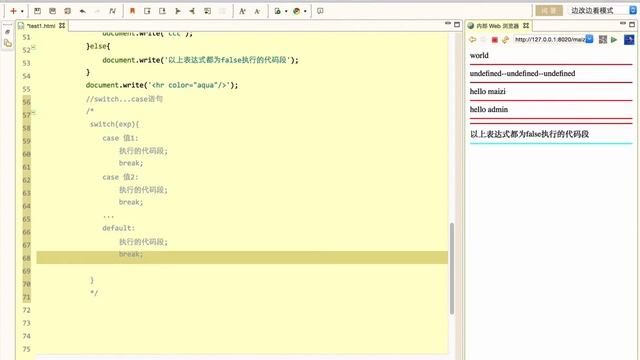Viewport: 640px width, 360px height.
Task: Minimize the web browser pane
Action: (623, 24)
